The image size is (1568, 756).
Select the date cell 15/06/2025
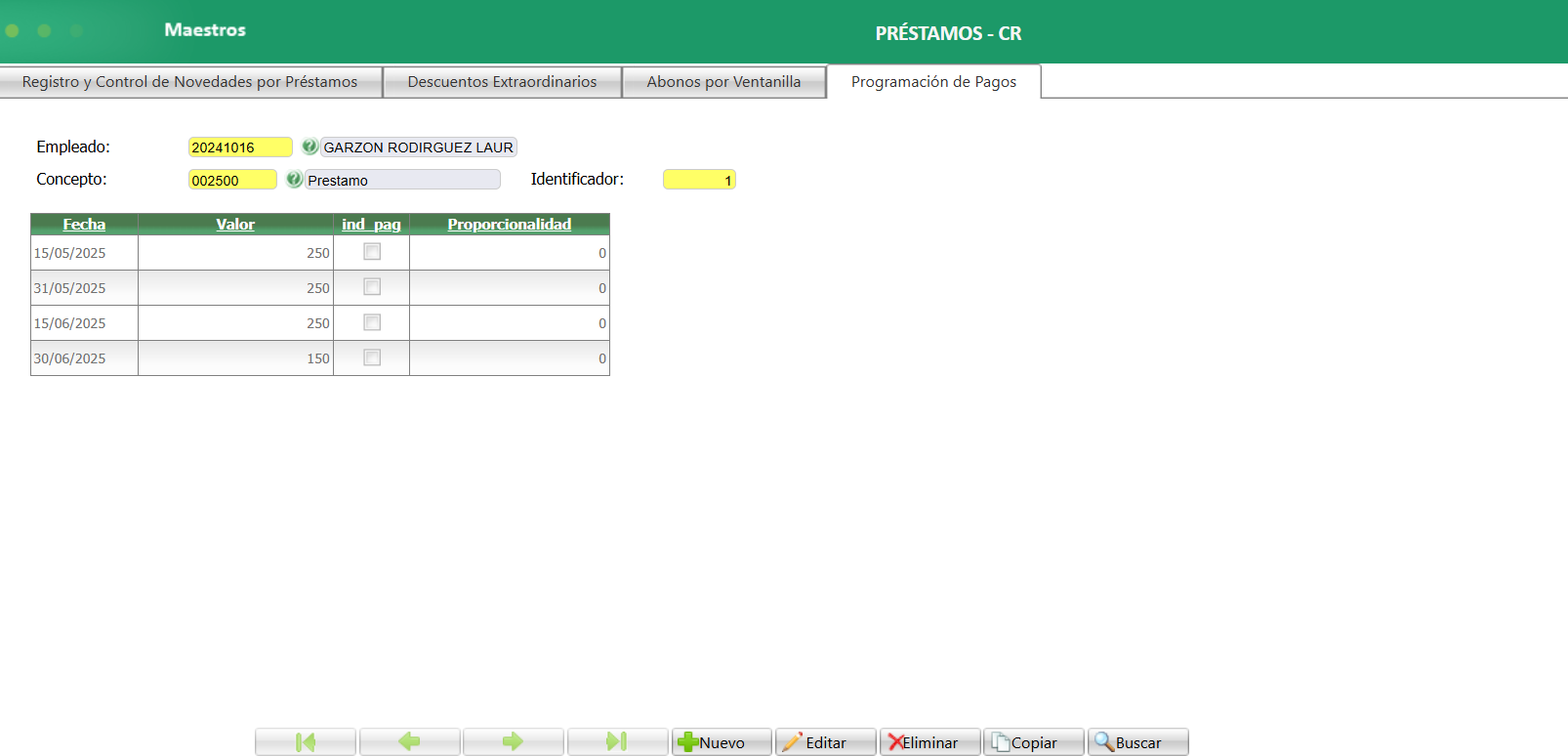point(85,323)
